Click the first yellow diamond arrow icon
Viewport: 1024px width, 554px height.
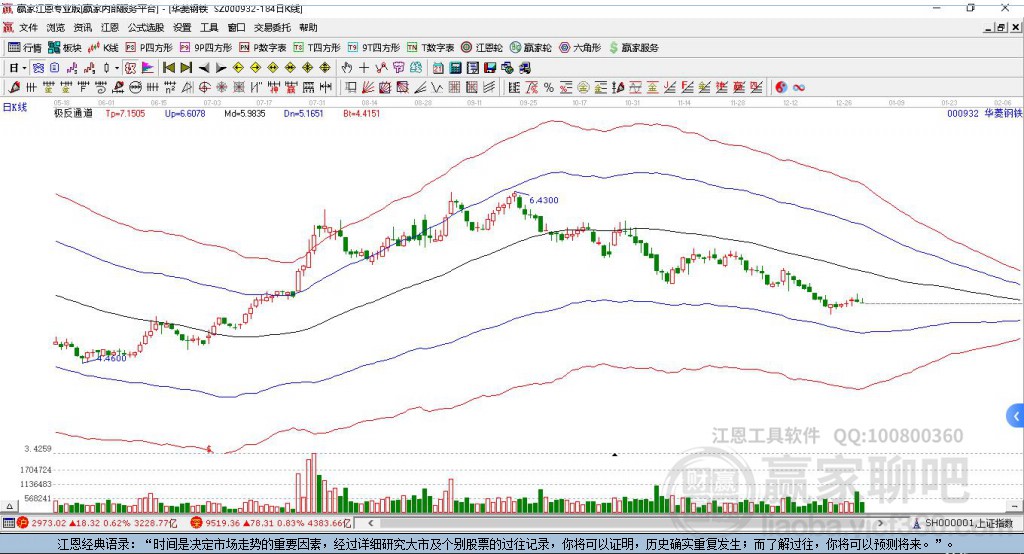click(238, 67)
